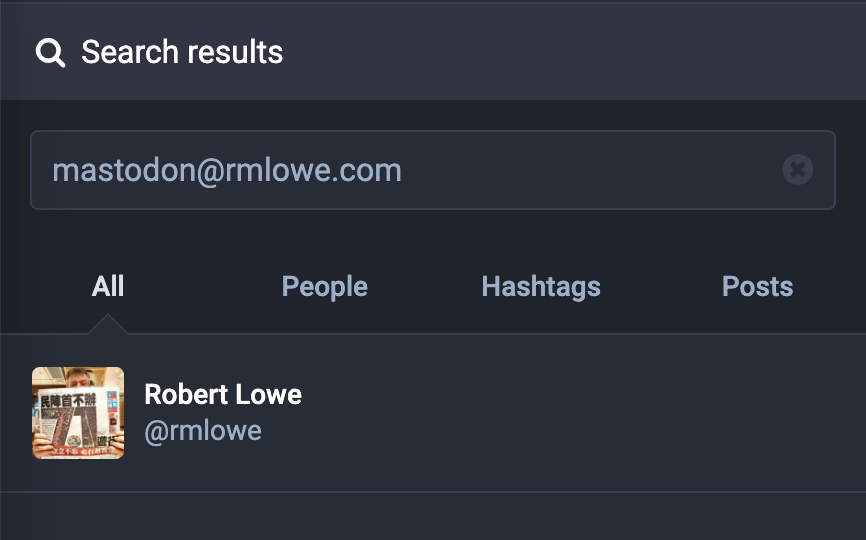This screenshot has width=866, height=540.
Task: Open Robert Lowe's avatar image
Action: coord(78,413)
